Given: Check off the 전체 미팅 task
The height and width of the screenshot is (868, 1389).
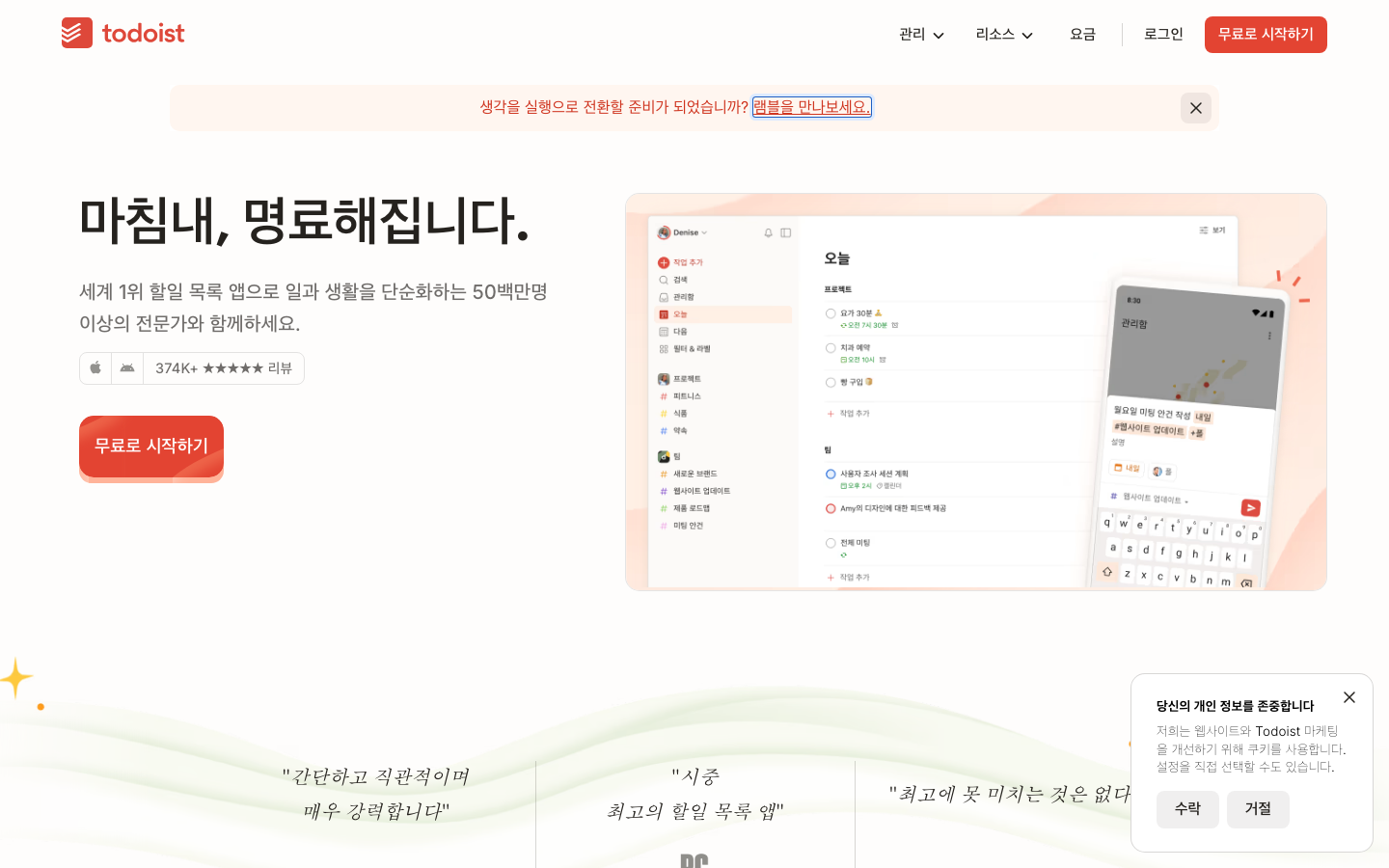Looking at the screenshot, I should [831, 543].
